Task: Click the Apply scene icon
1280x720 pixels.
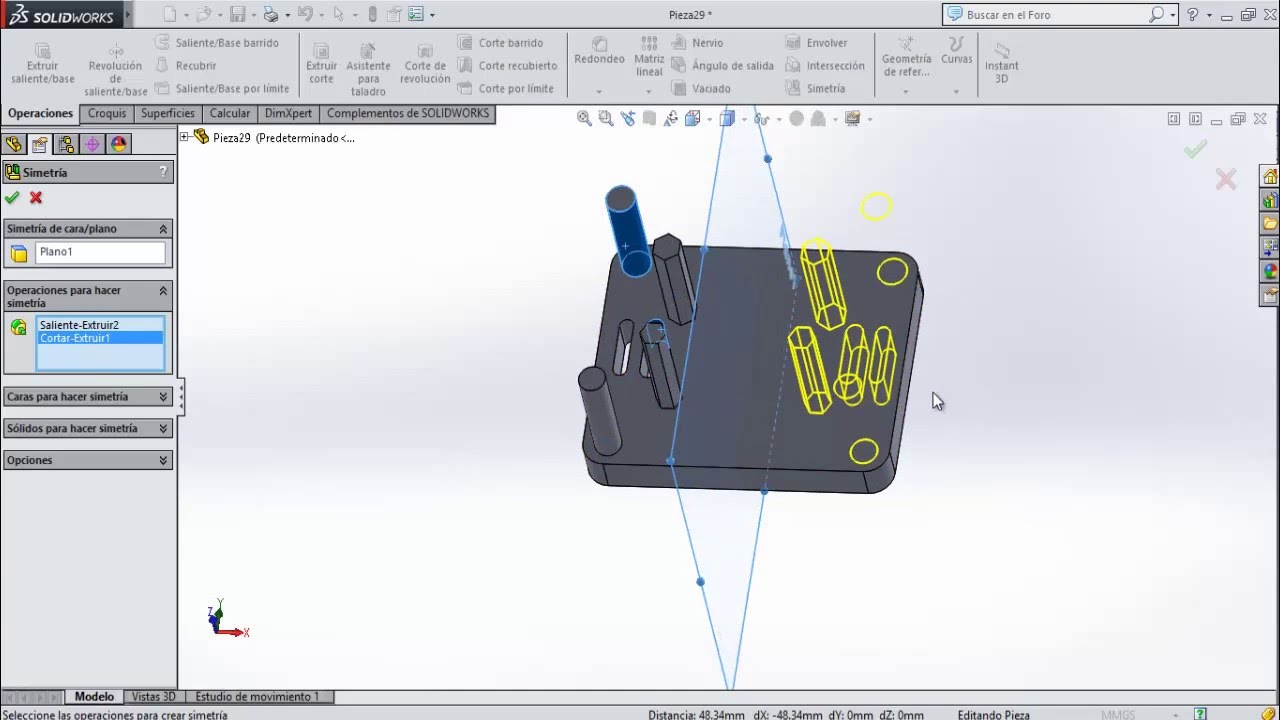Action: point(818,118)
